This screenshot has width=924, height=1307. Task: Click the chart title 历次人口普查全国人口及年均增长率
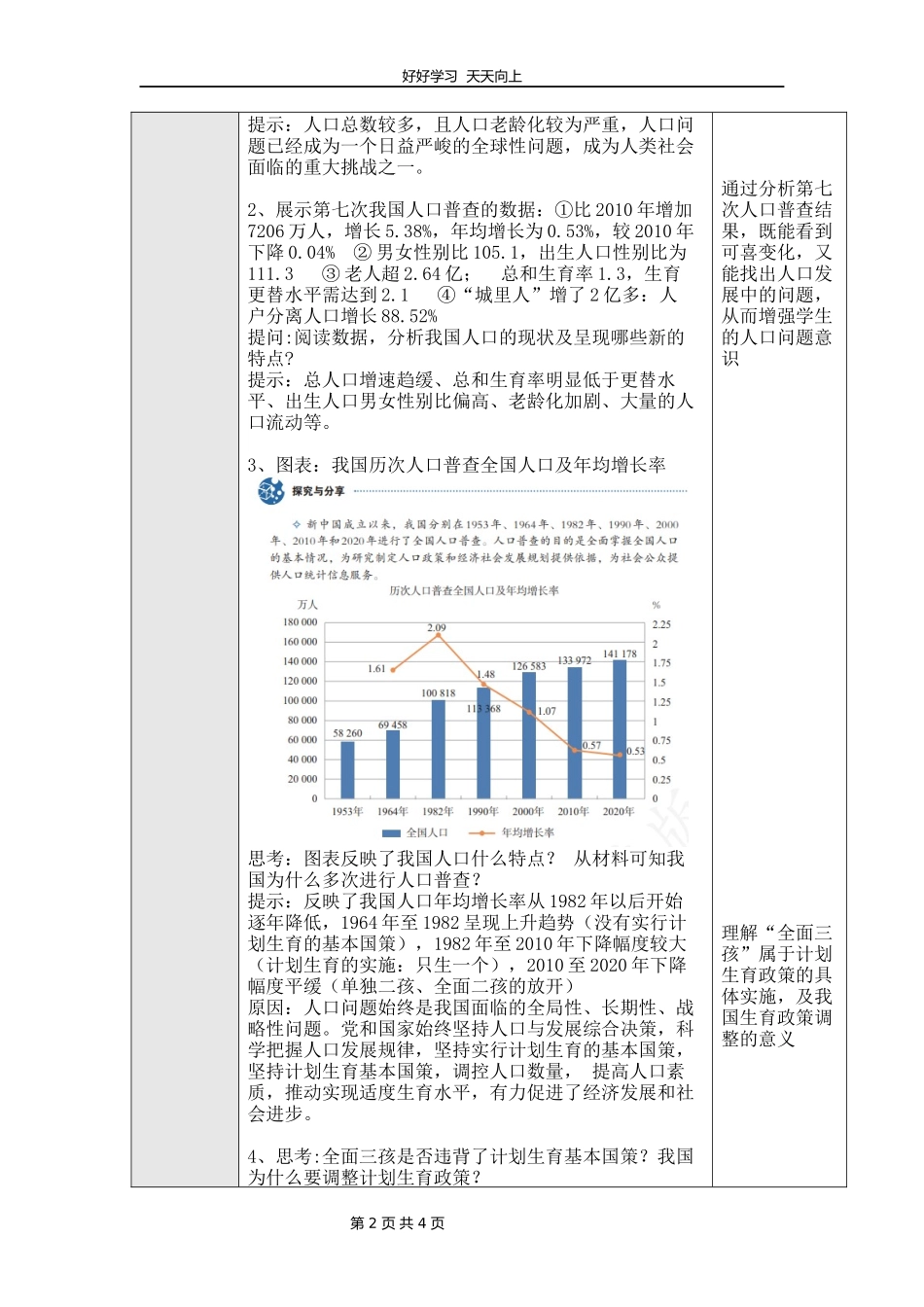click(474, 590)
